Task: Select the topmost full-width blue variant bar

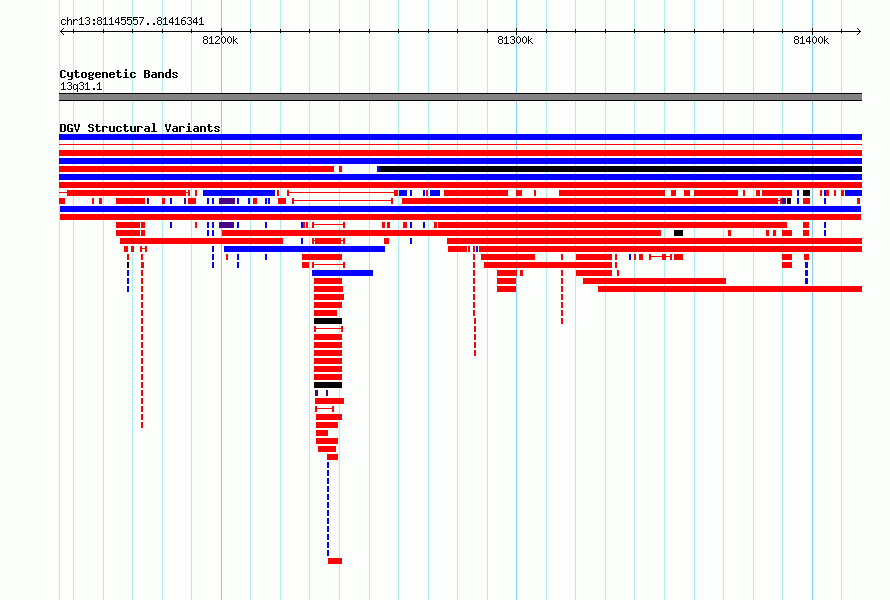Action: (x=460, y=137)
